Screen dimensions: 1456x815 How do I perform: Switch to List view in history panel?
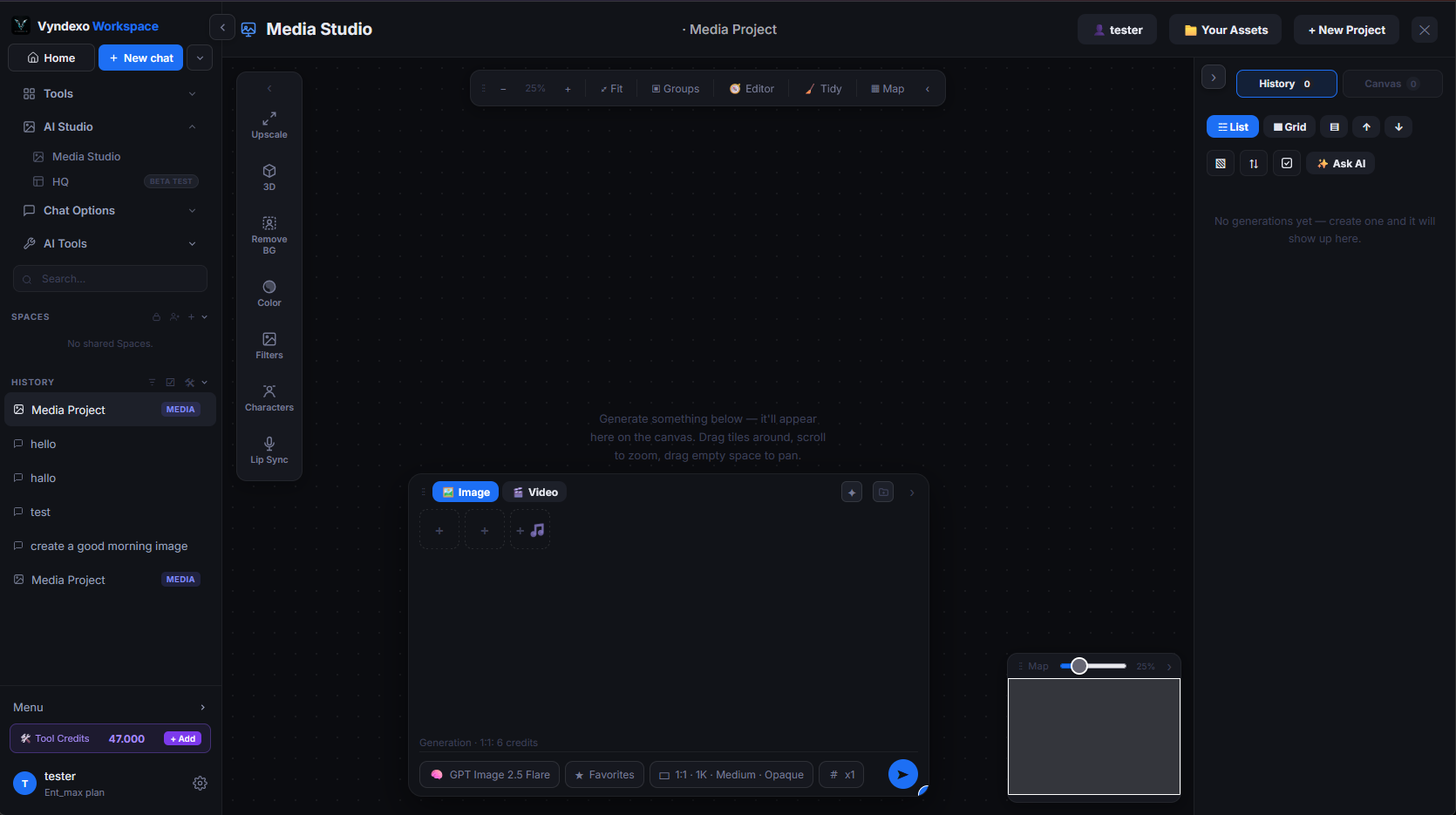pos(1233,127)
